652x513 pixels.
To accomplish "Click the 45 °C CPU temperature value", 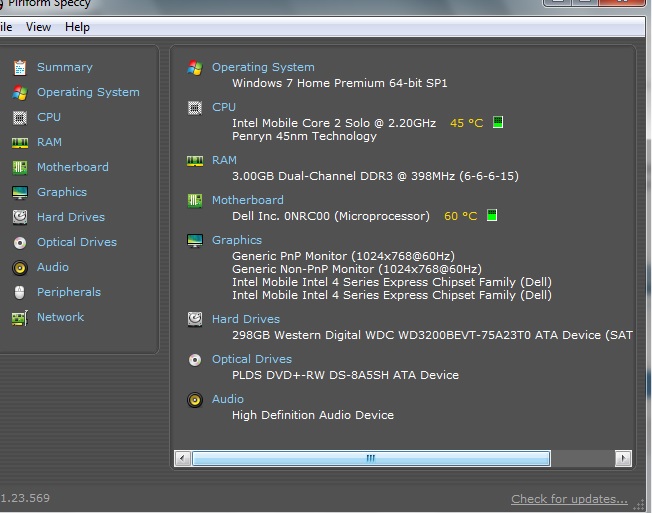I will pos(467,123).
